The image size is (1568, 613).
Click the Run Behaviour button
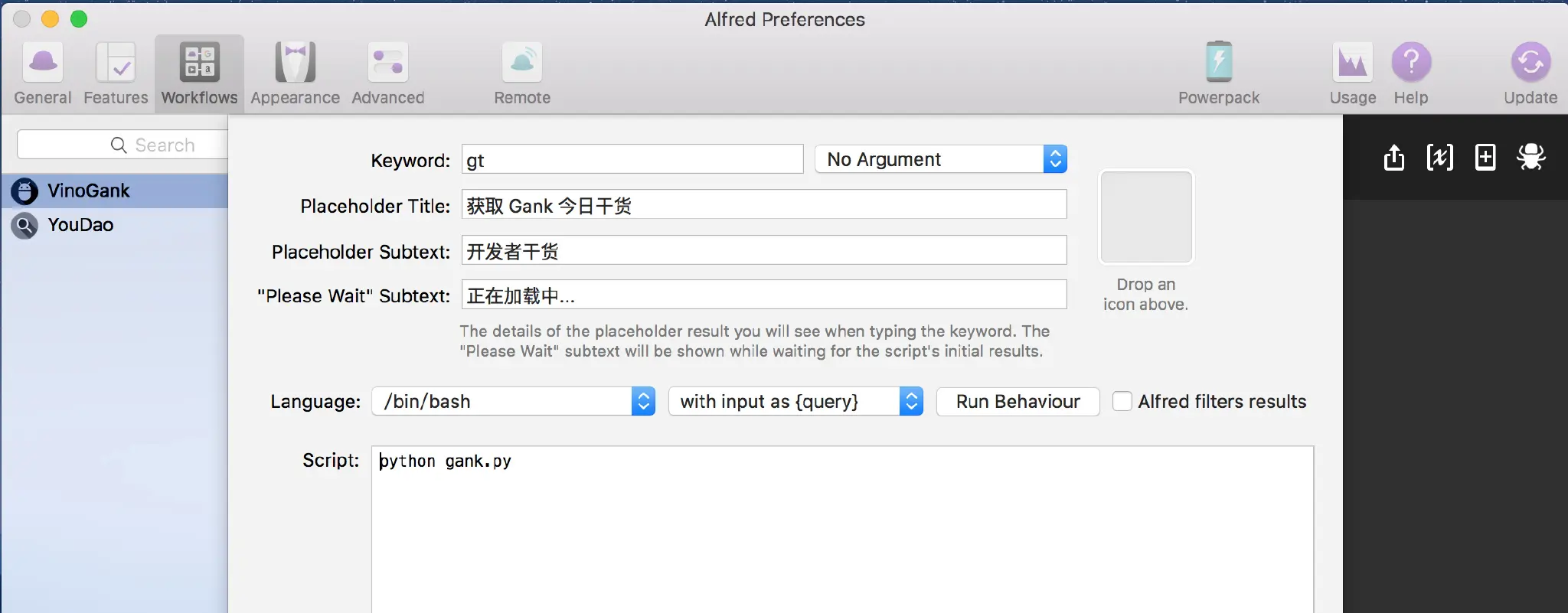click(1018, 401)
